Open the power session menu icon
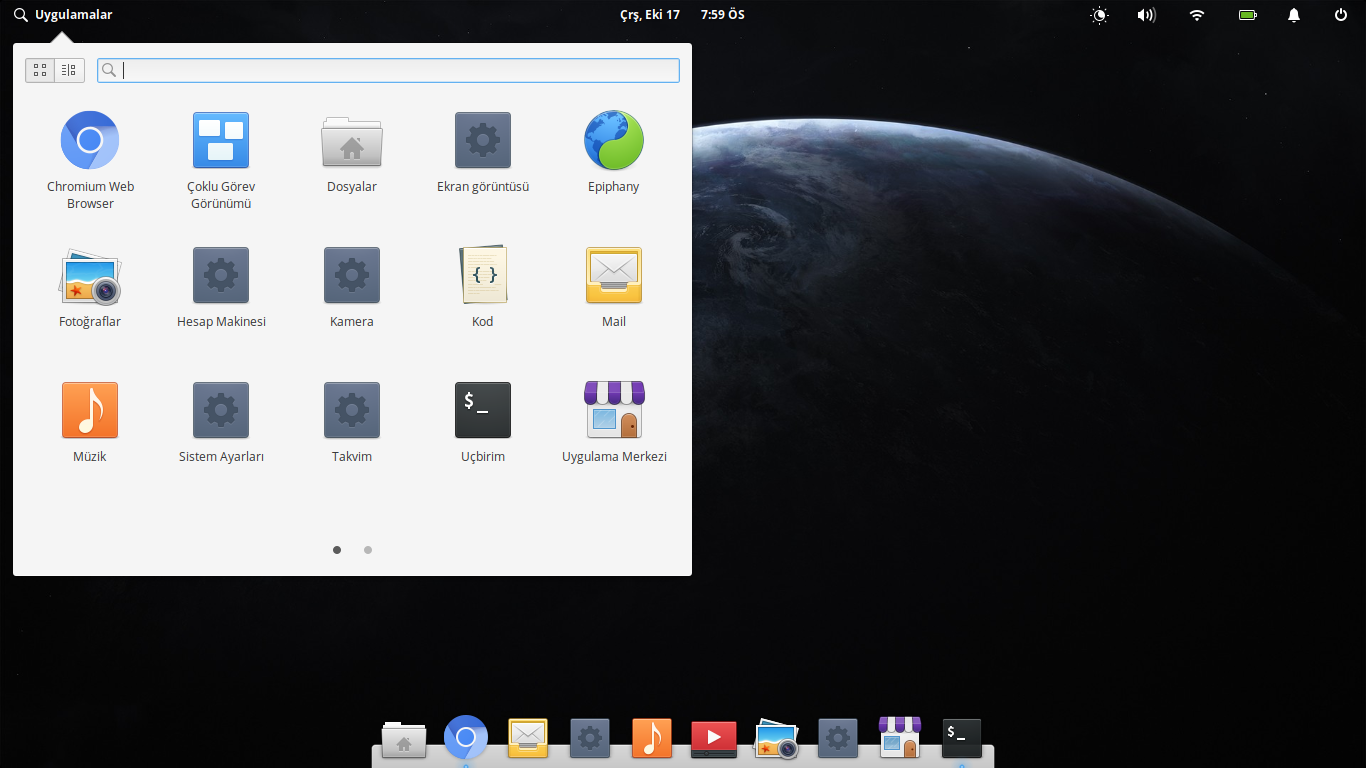 1341,15
